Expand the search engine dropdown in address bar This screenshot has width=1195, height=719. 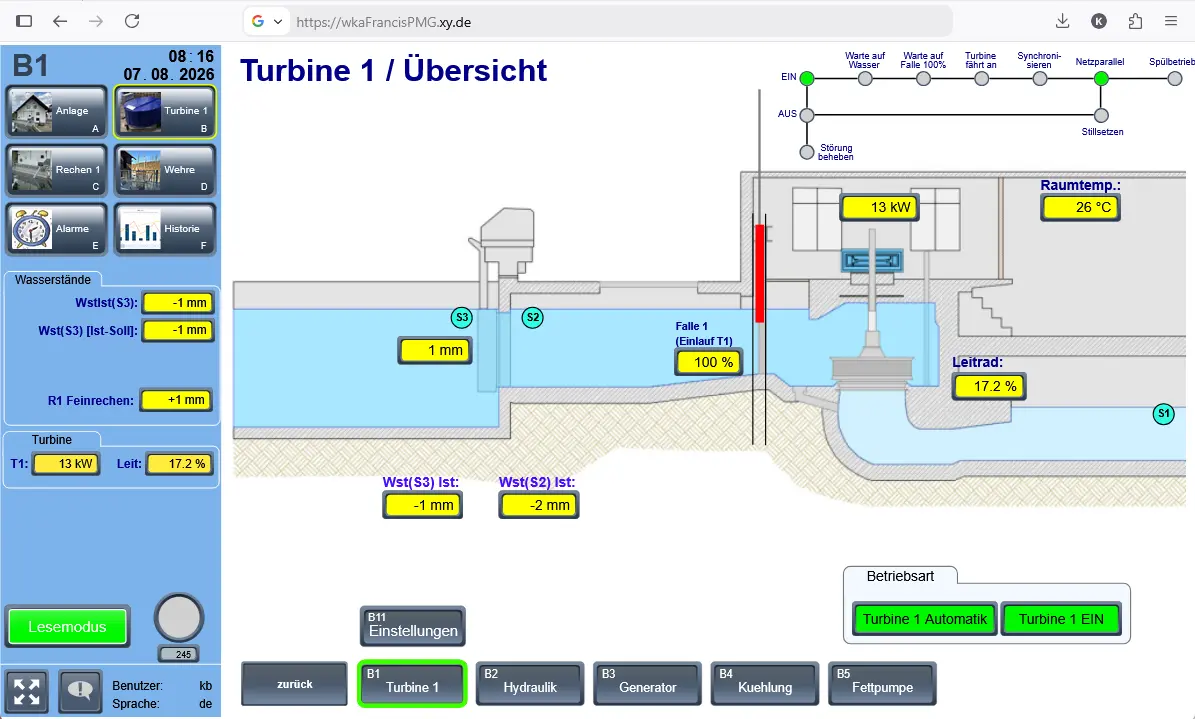tap(278, 21)
